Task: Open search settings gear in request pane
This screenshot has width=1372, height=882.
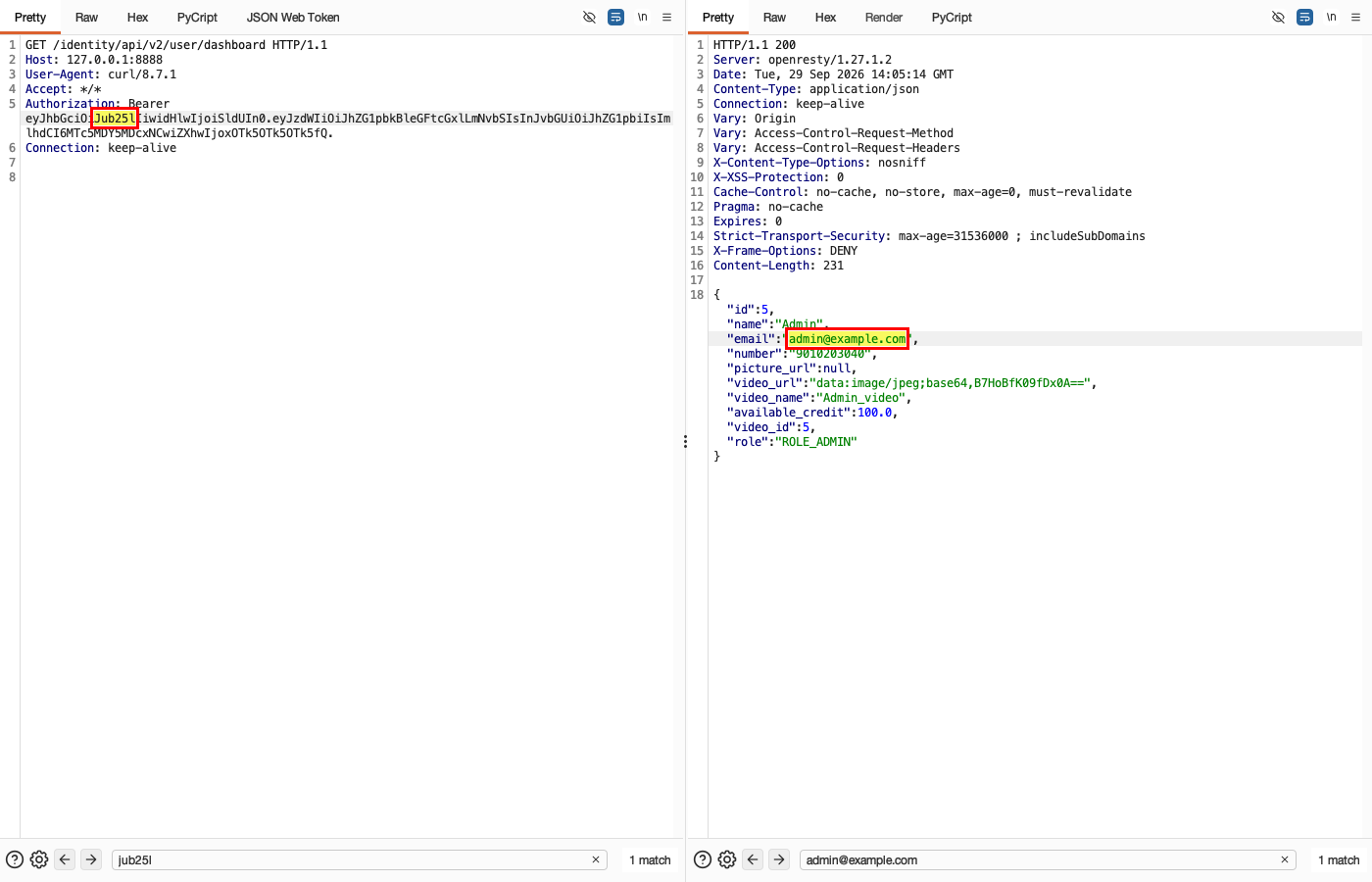Action: click(x=39, y=859)
